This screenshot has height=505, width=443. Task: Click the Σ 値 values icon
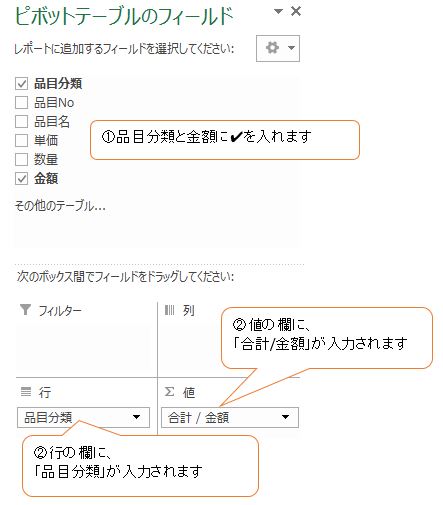coord(169,391)
